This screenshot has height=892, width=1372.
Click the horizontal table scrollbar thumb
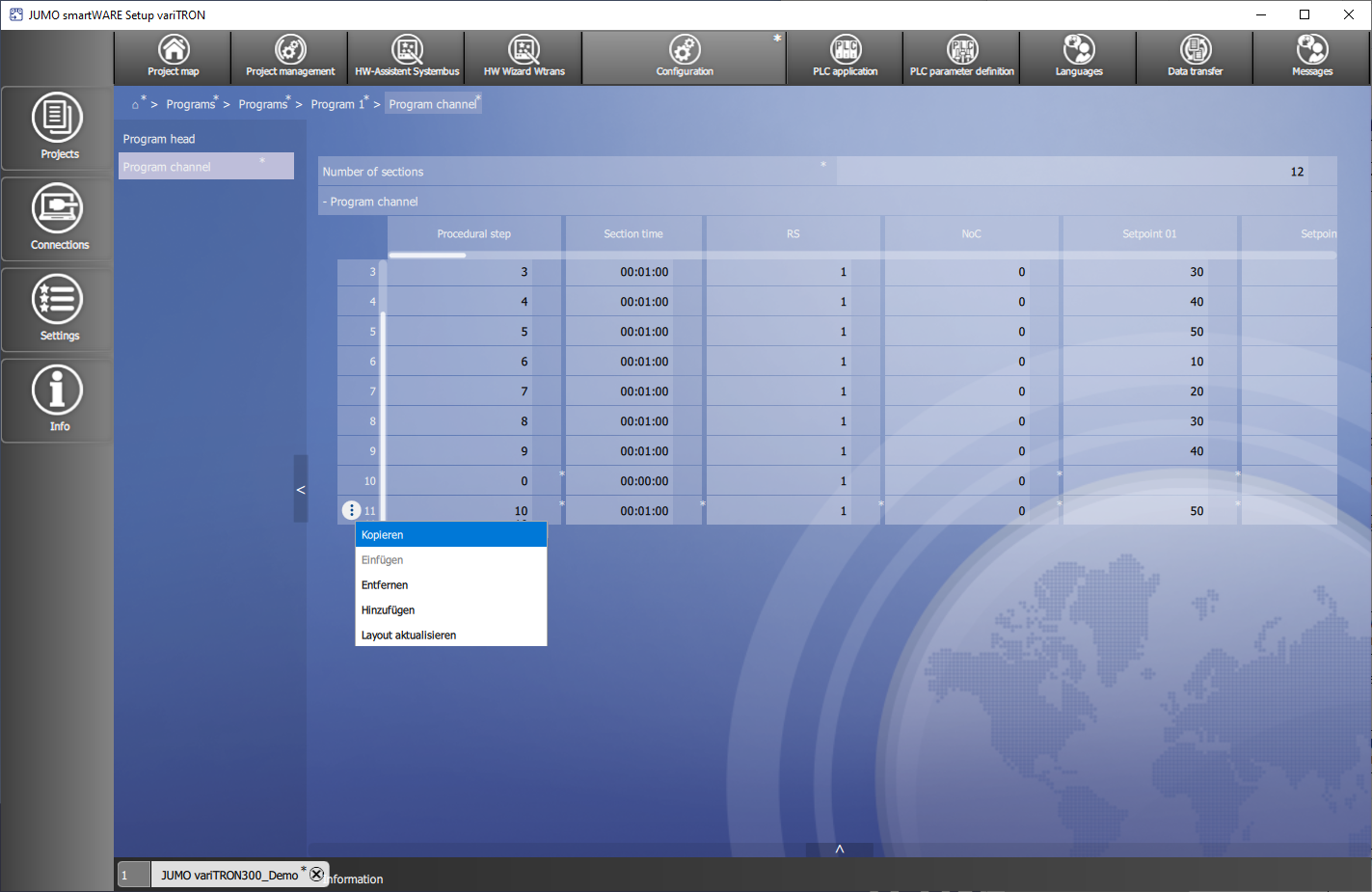(x=427, y=256)
